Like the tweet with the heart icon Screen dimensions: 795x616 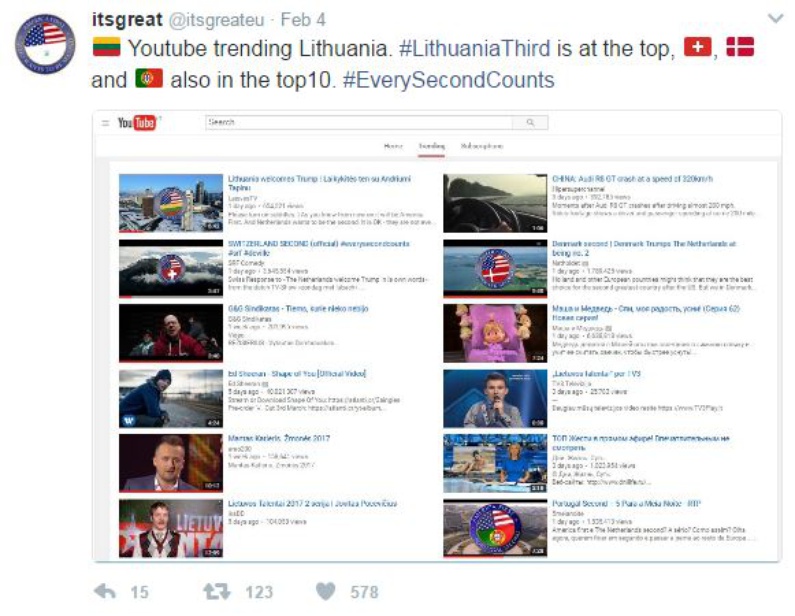pos(326,591)
